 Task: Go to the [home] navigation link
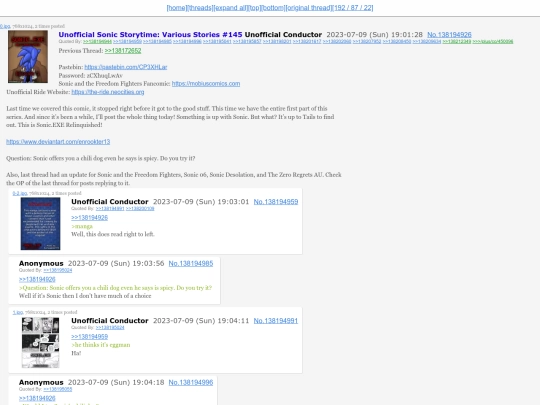176,8
